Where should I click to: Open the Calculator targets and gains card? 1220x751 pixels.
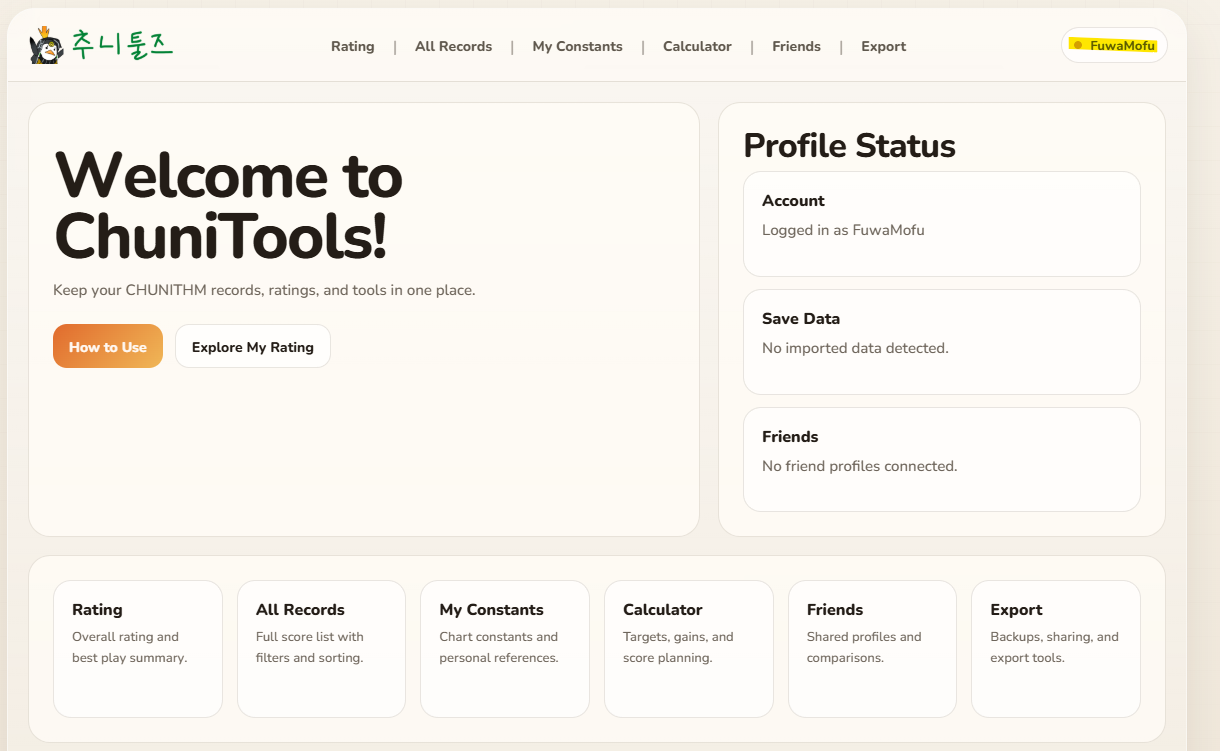point(688,648)
